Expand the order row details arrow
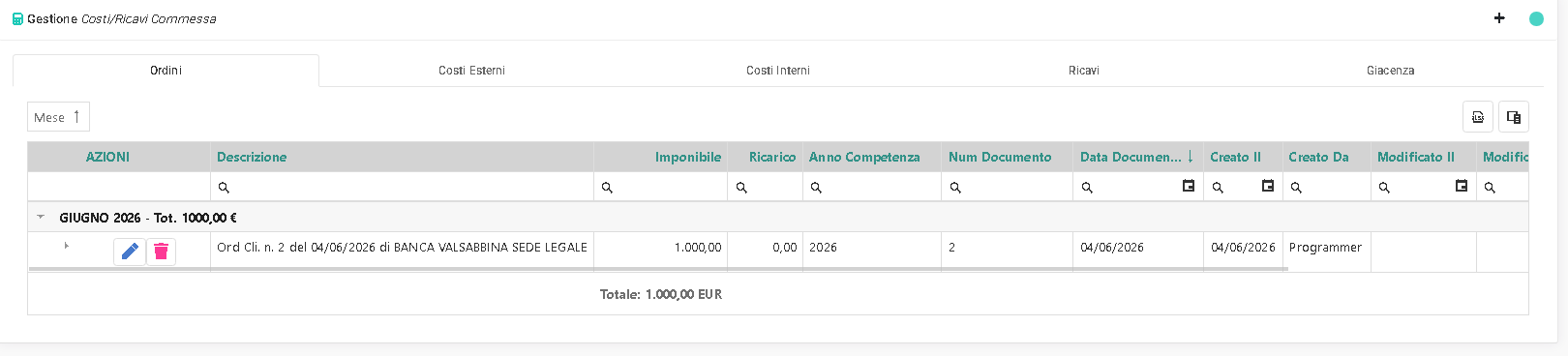This screenshot has width=1568, height=356. click(66, 247)
